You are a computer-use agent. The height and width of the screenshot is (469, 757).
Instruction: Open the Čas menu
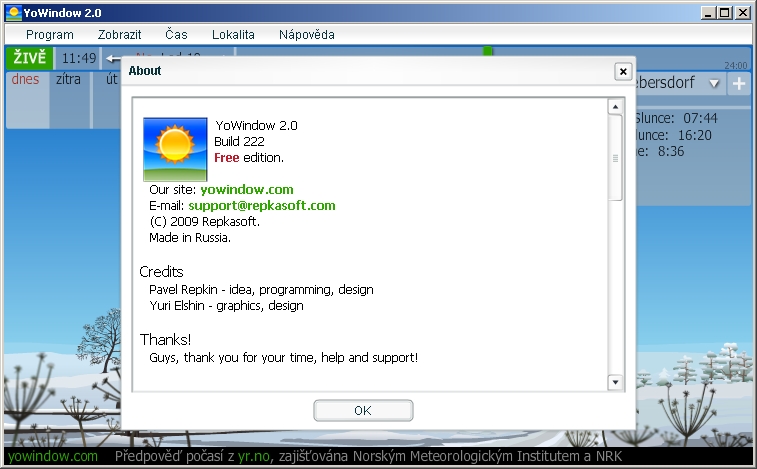pyautogui.click(x=176, y=35)
